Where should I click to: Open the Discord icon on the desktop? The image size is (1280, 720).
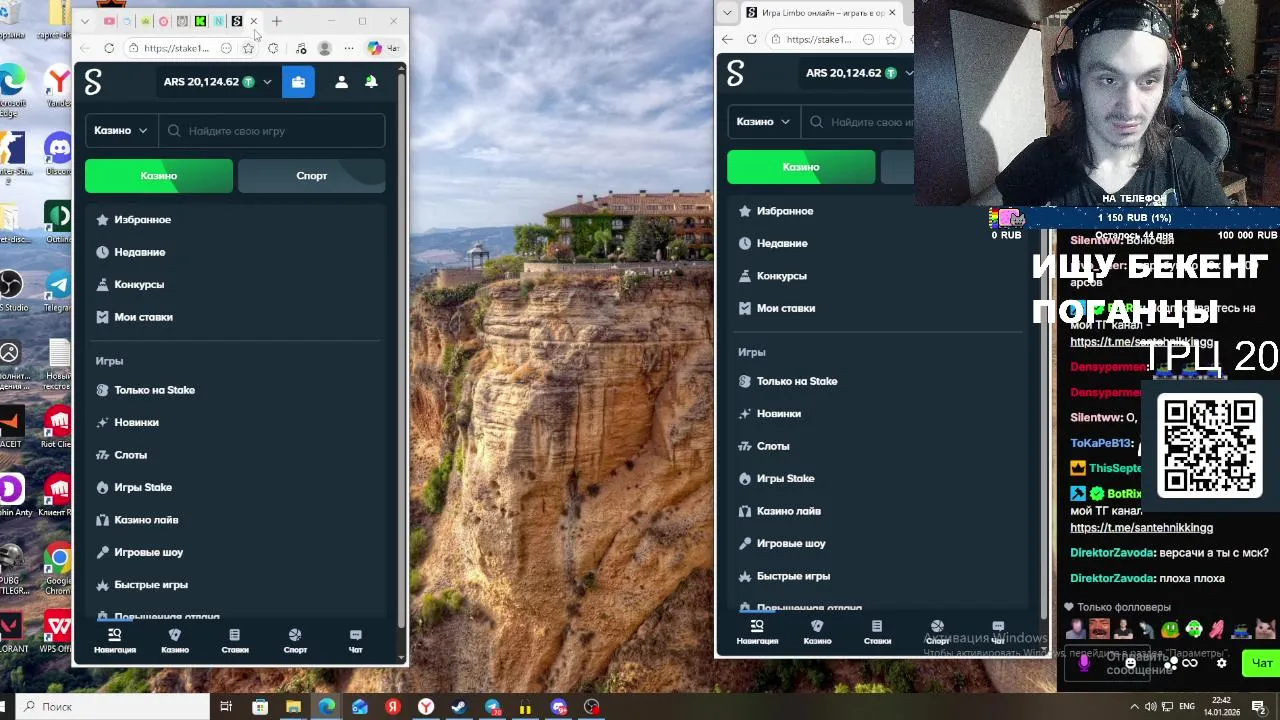[x=58, y=156]
